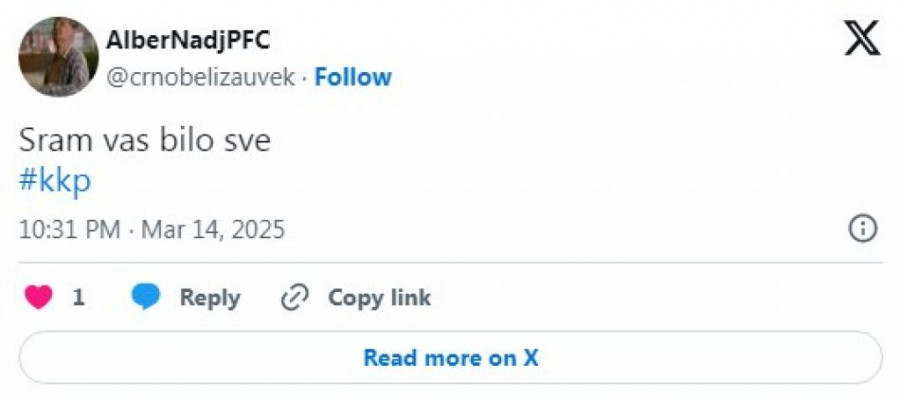This screenshot has width=900, height=401.
Task: Open the tweet info circle icon
Action: pos(862,229)
